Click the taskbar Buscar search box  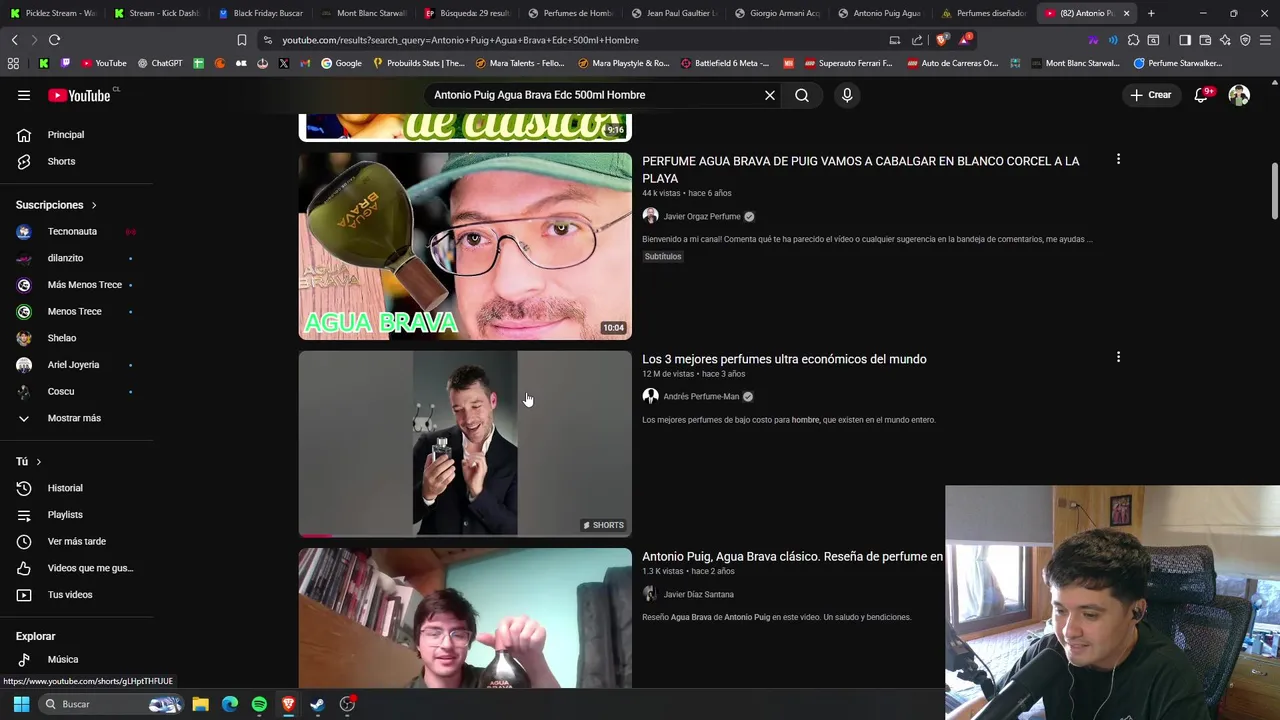point(113,704)
